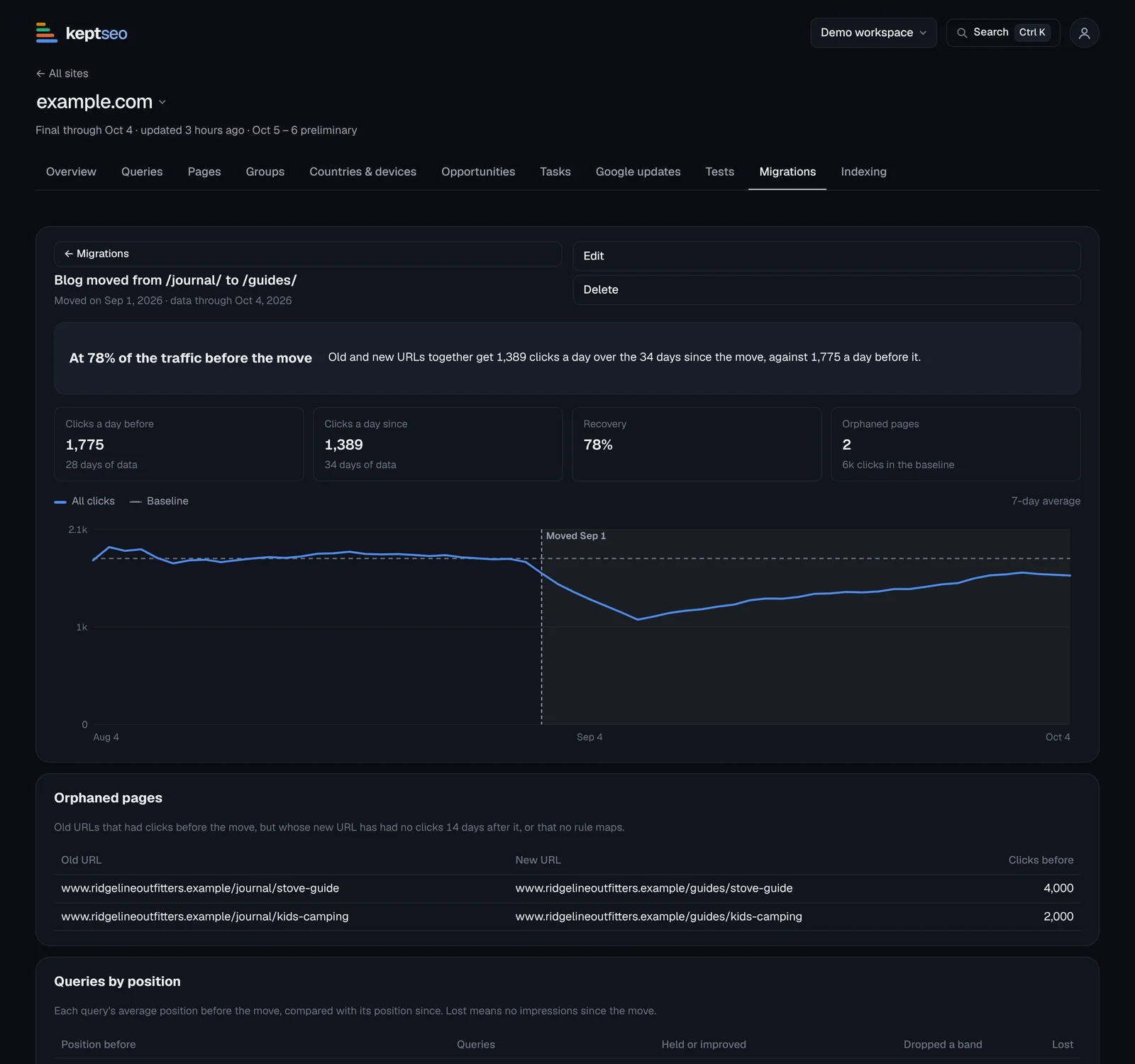Open the Pages tab
This screenshot has width=1135, height=1064.
point(204,172)
